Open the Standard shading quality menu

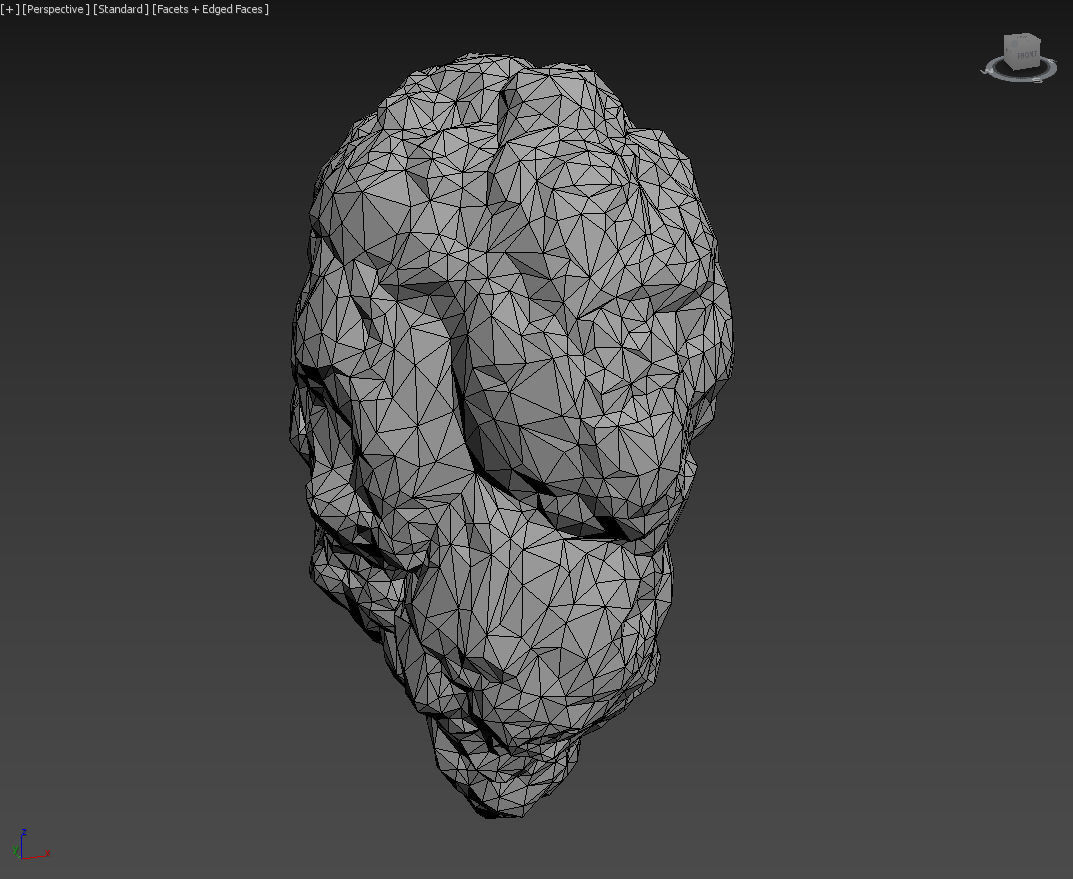tap(120, 9)
